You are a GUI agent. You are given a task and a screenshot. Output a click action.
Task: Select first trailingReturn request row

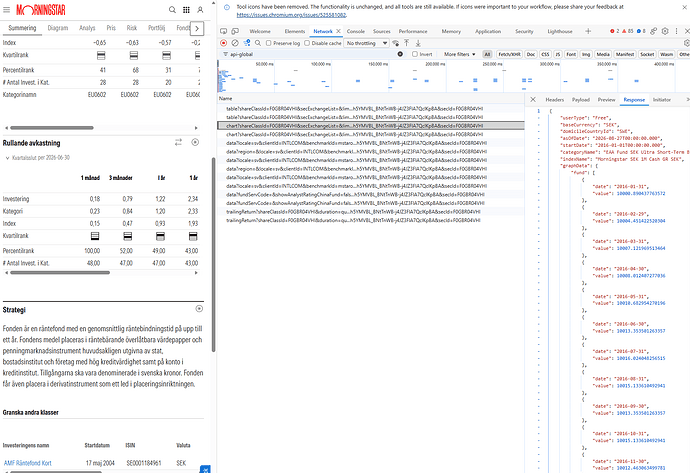[x=371, y=212]
